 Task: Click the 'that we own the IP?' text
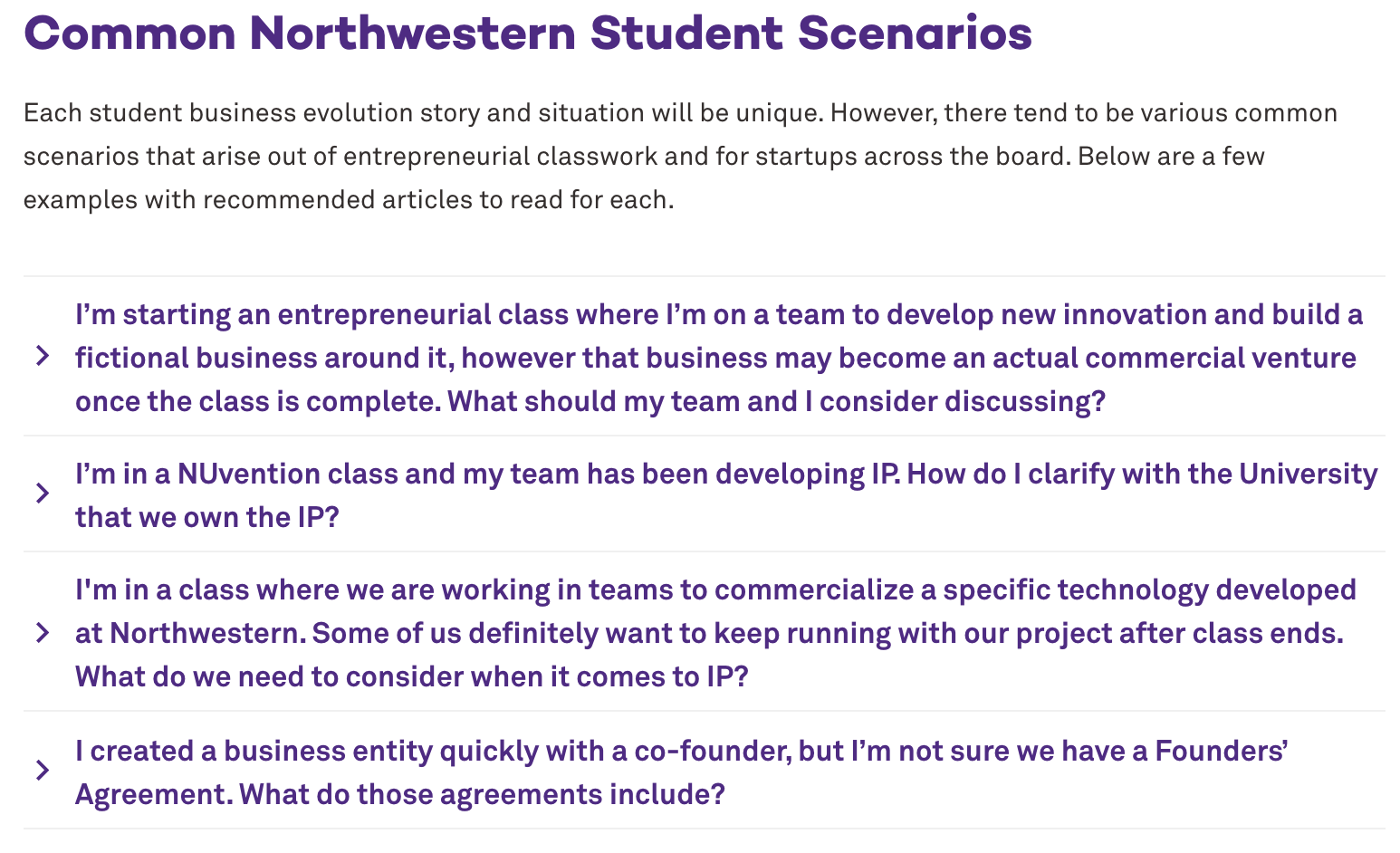click(206, 517)
